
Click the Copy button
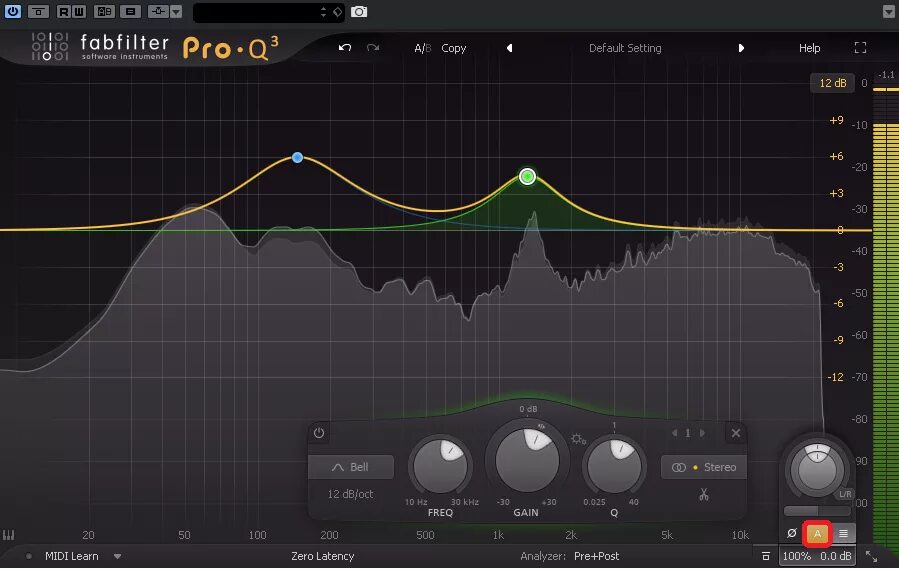coord(454,48)
